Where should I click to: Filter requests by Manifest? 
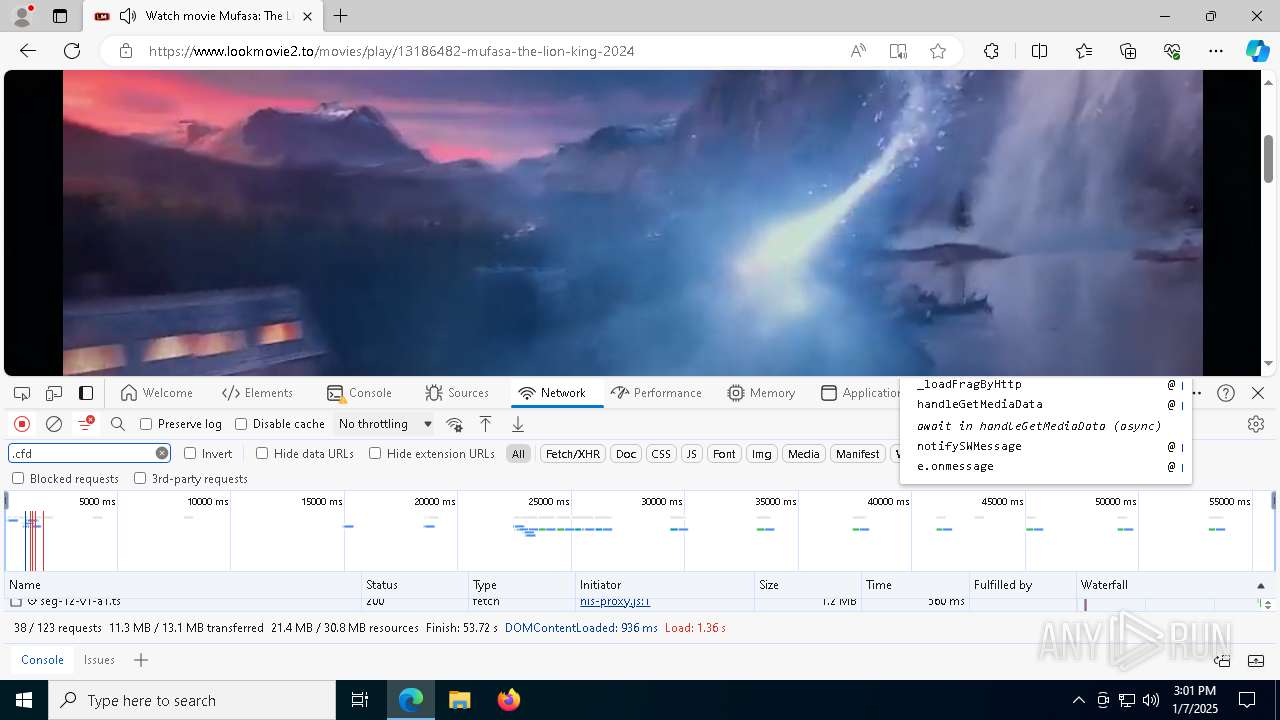[x=857, y=454]
